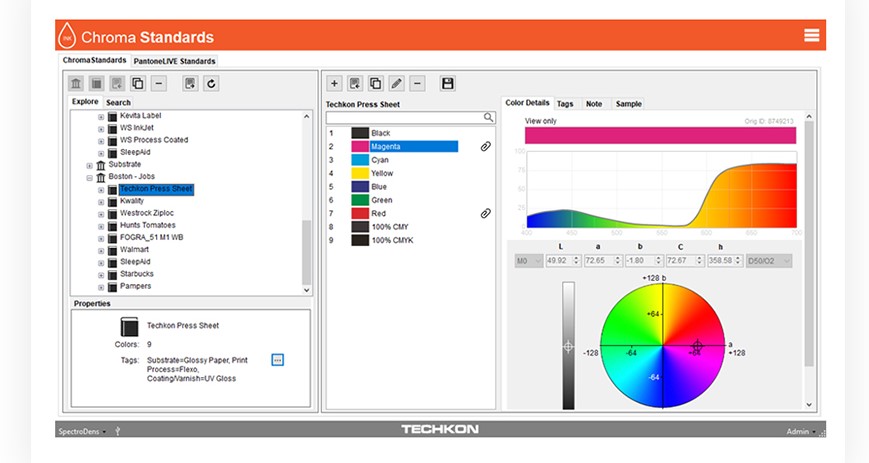The height and width of the screenshot is (463, 869).
Task: Click the h value stepper arrows
Action: 738,261
